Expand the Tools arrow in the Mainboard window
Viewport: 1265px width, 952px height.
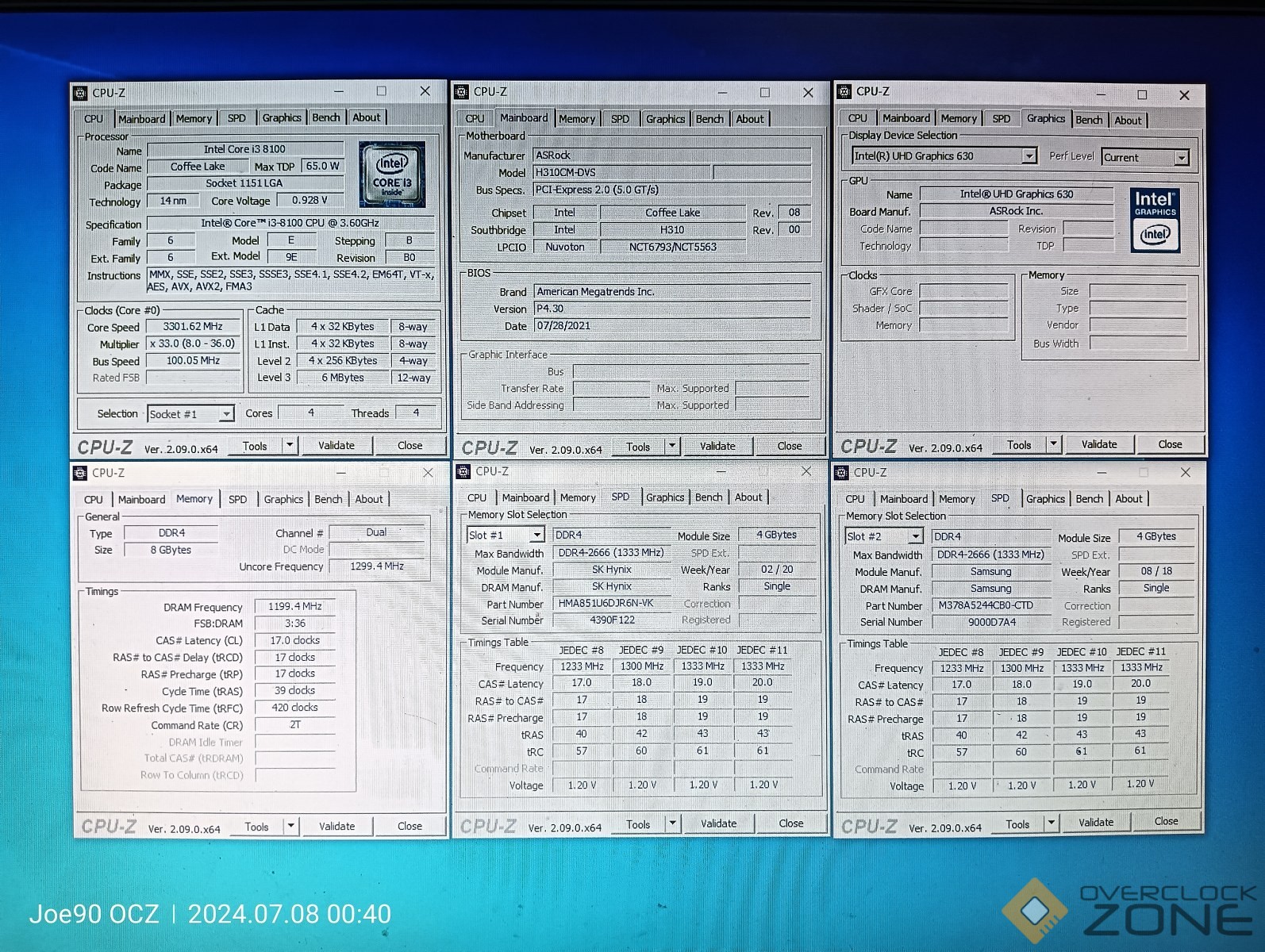click(x=672, y=446)
